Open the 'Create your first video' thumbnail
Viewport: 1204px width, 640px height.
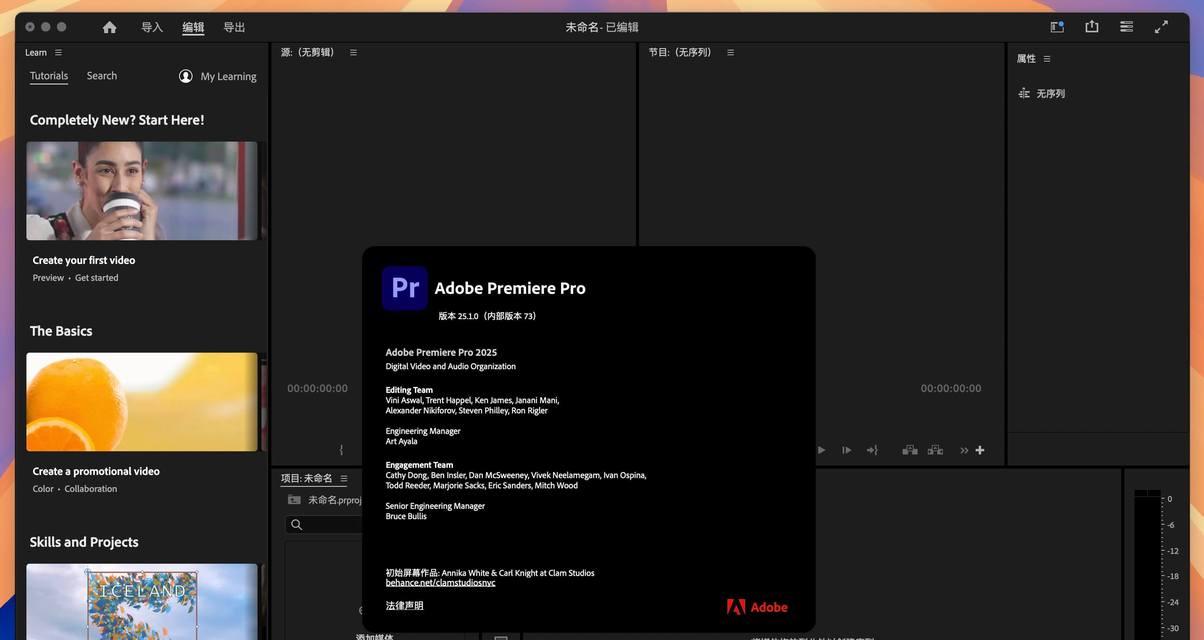point(142,190)
